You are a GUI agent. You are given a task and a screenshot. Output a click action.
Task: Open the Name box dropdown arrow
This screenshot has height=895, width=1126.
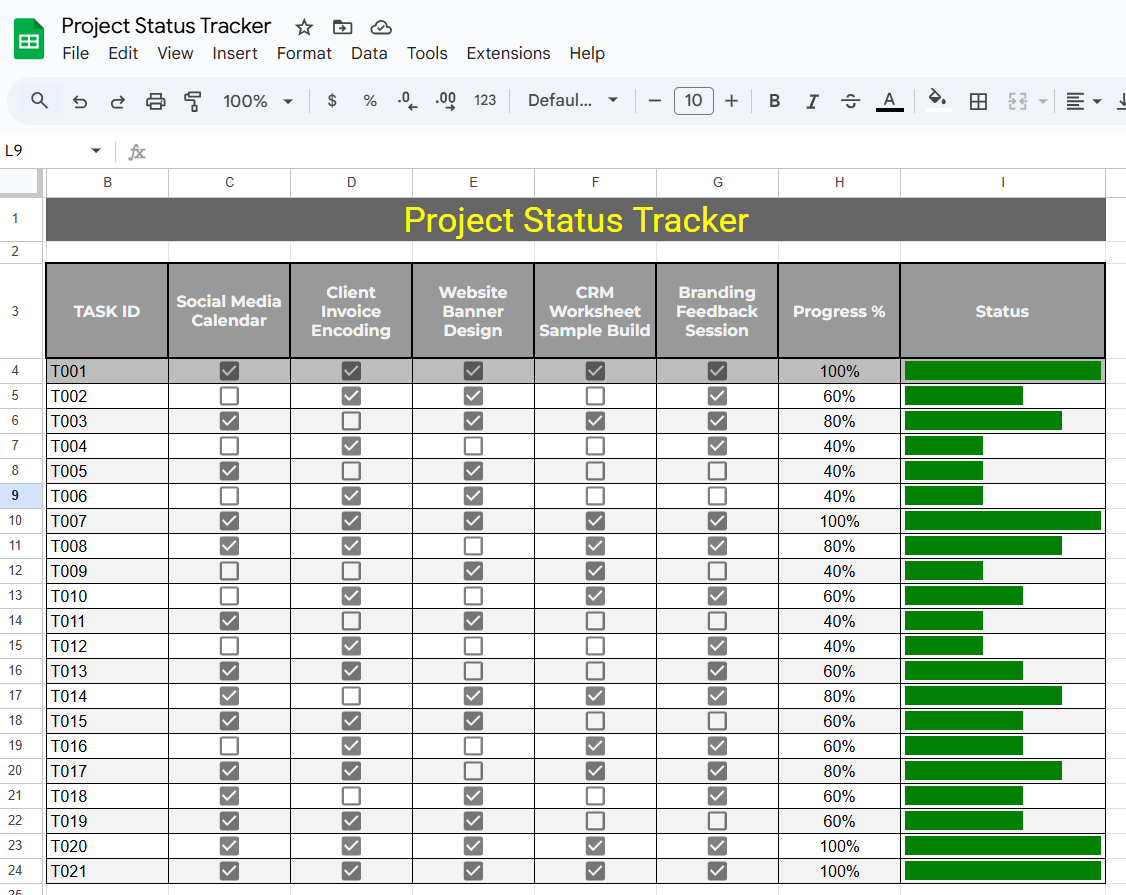tap(96, 151)
